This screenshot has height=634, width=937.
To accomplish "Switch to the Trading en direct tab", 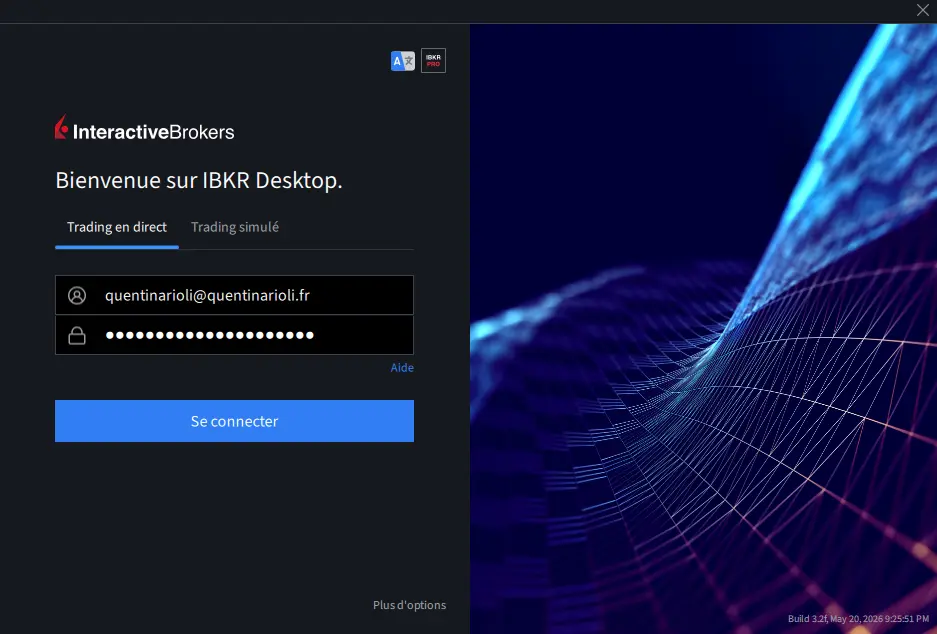I will (117, 227).
